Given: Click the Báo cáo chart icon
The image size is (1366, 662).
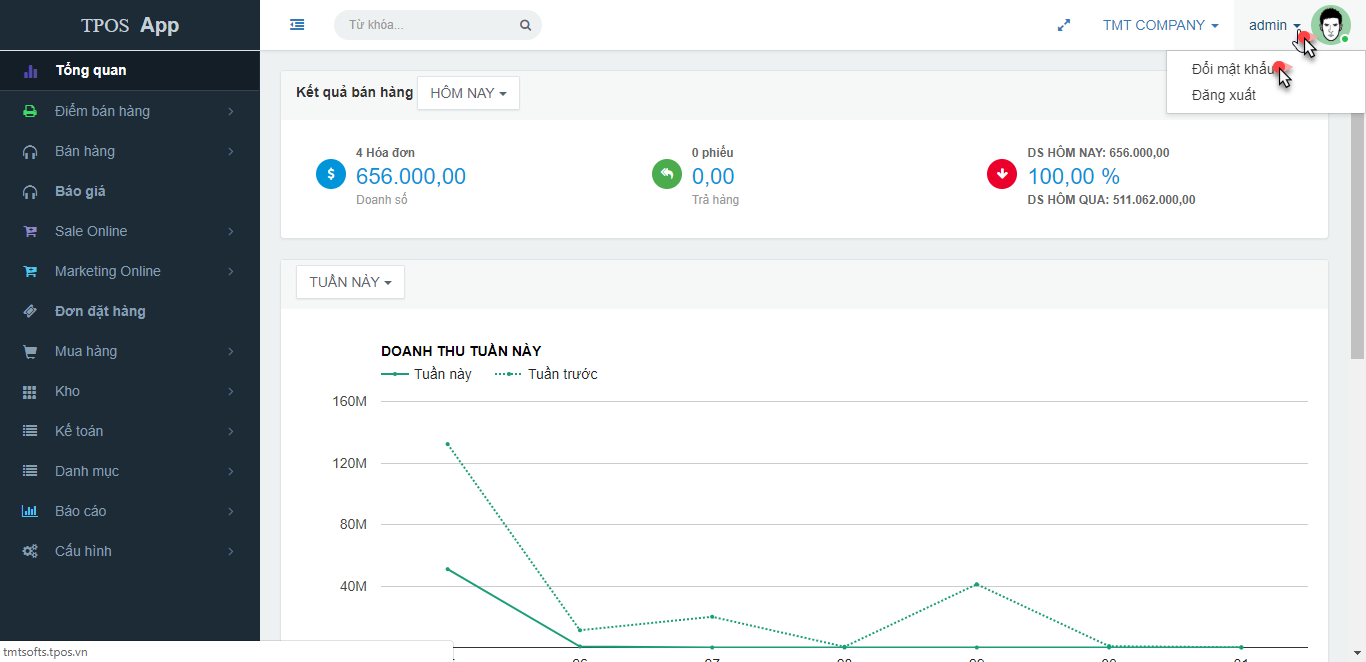Looking at the screenshot, I should coord(30,511).
